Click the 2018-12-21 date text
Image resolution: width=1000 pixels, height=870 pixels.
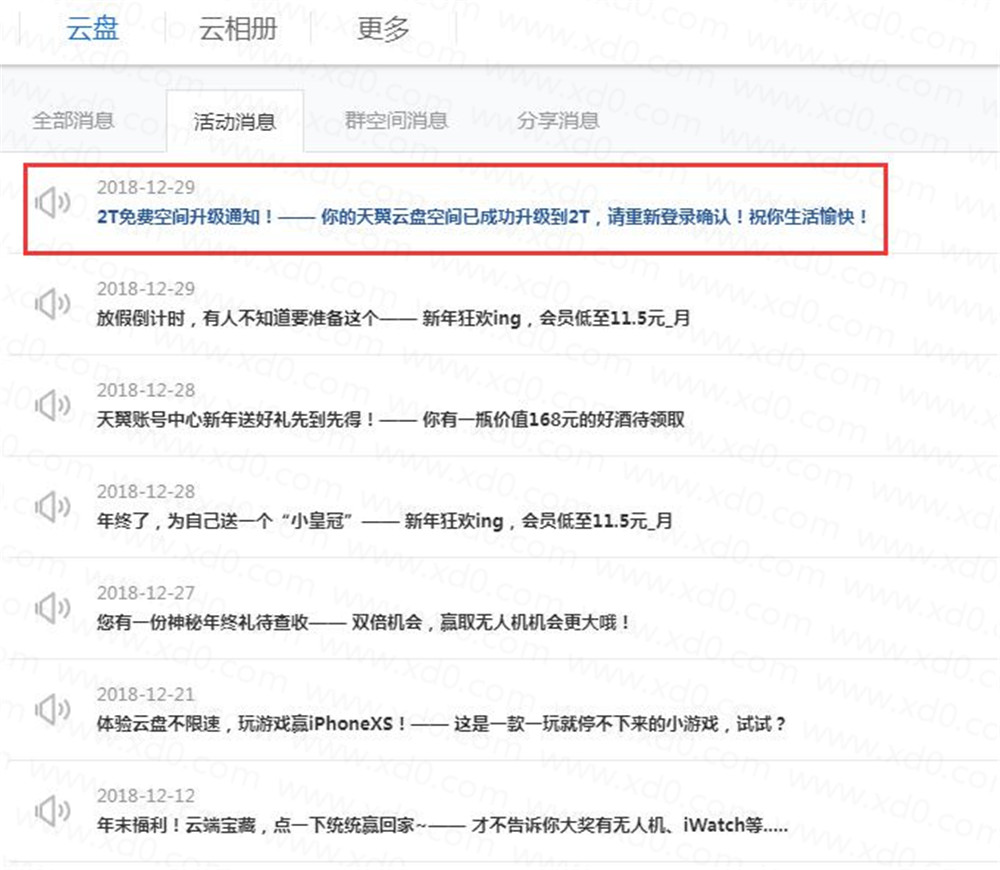146,694
